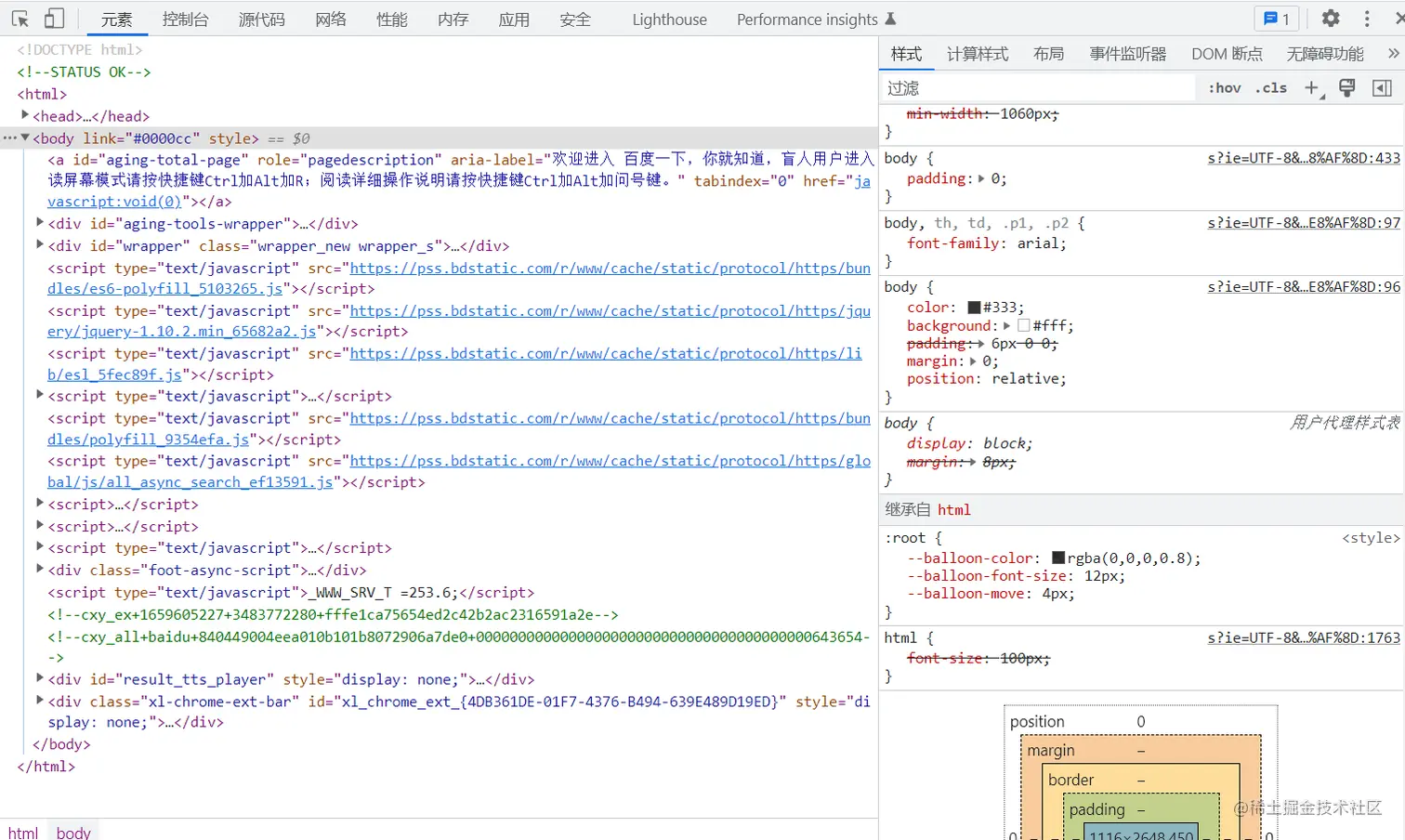Select the closing </body> tag line
This screenshot has height=840, width=1405.
(x=61, y=744)
